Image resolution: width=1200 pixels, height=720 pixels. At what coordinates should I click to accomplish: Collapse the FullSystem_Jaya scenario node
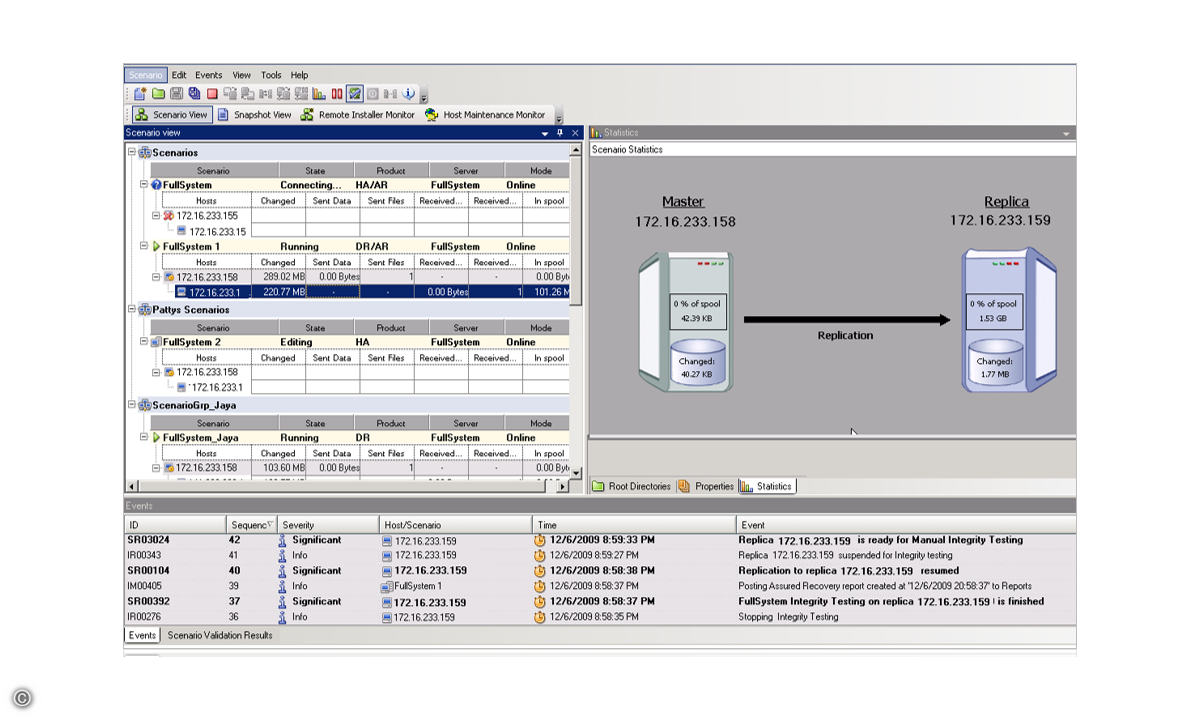click(x=144, y=438)
